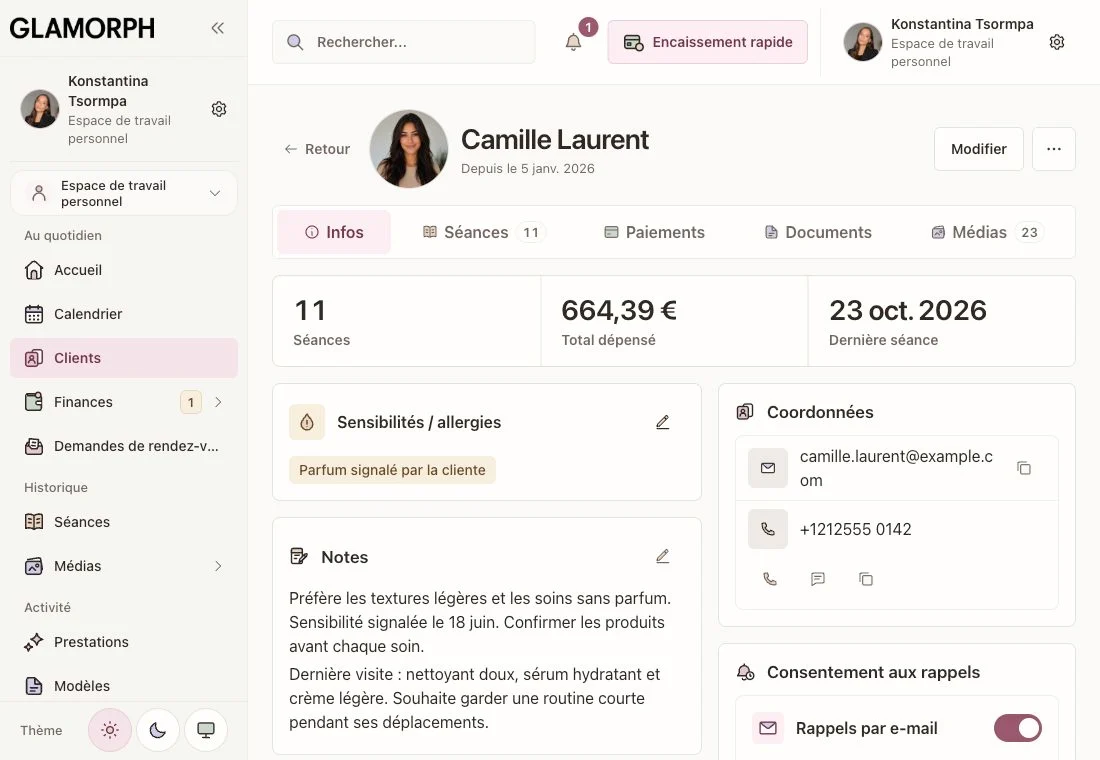Click Camille Laurent's profile photo

pyautogui.click(x=409, y=149)
